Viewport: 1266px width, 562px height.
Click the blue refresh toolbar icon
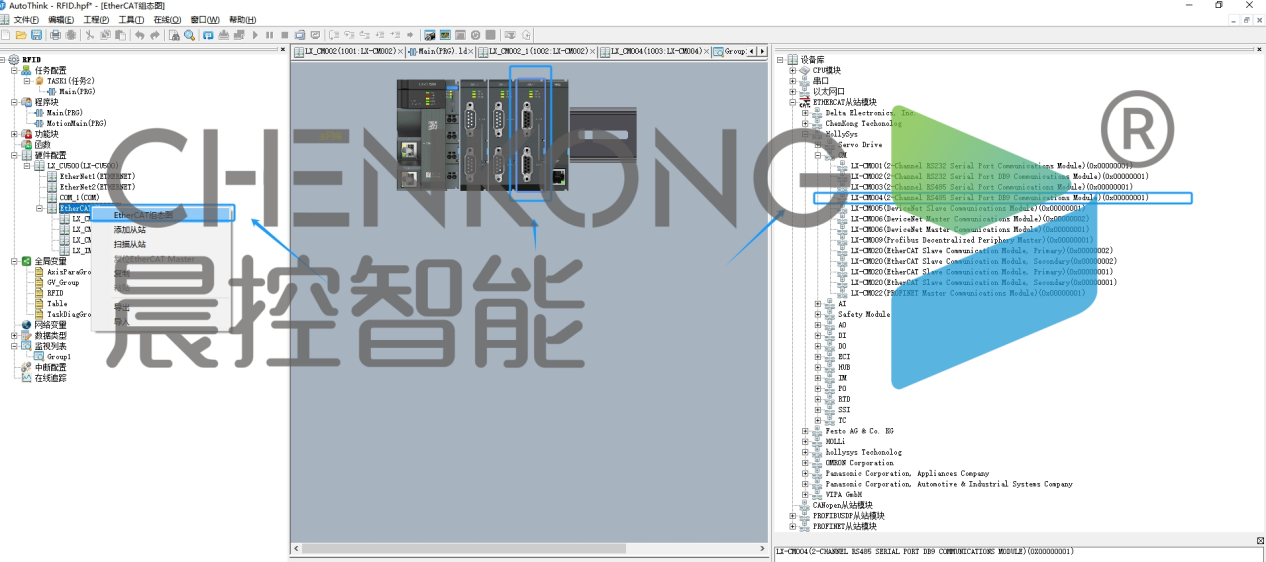(x=208, y=35)
